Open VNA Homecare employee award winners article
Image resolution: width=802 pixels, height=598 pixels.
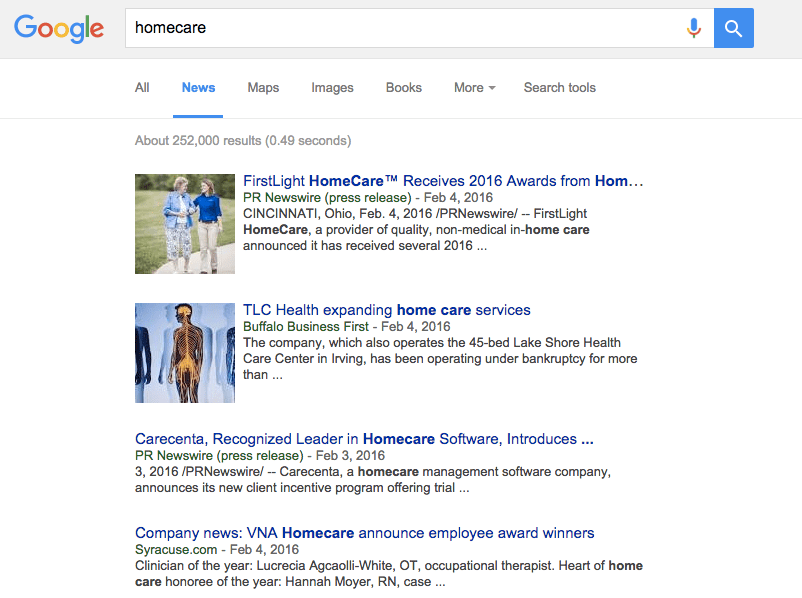click(365, 533)
